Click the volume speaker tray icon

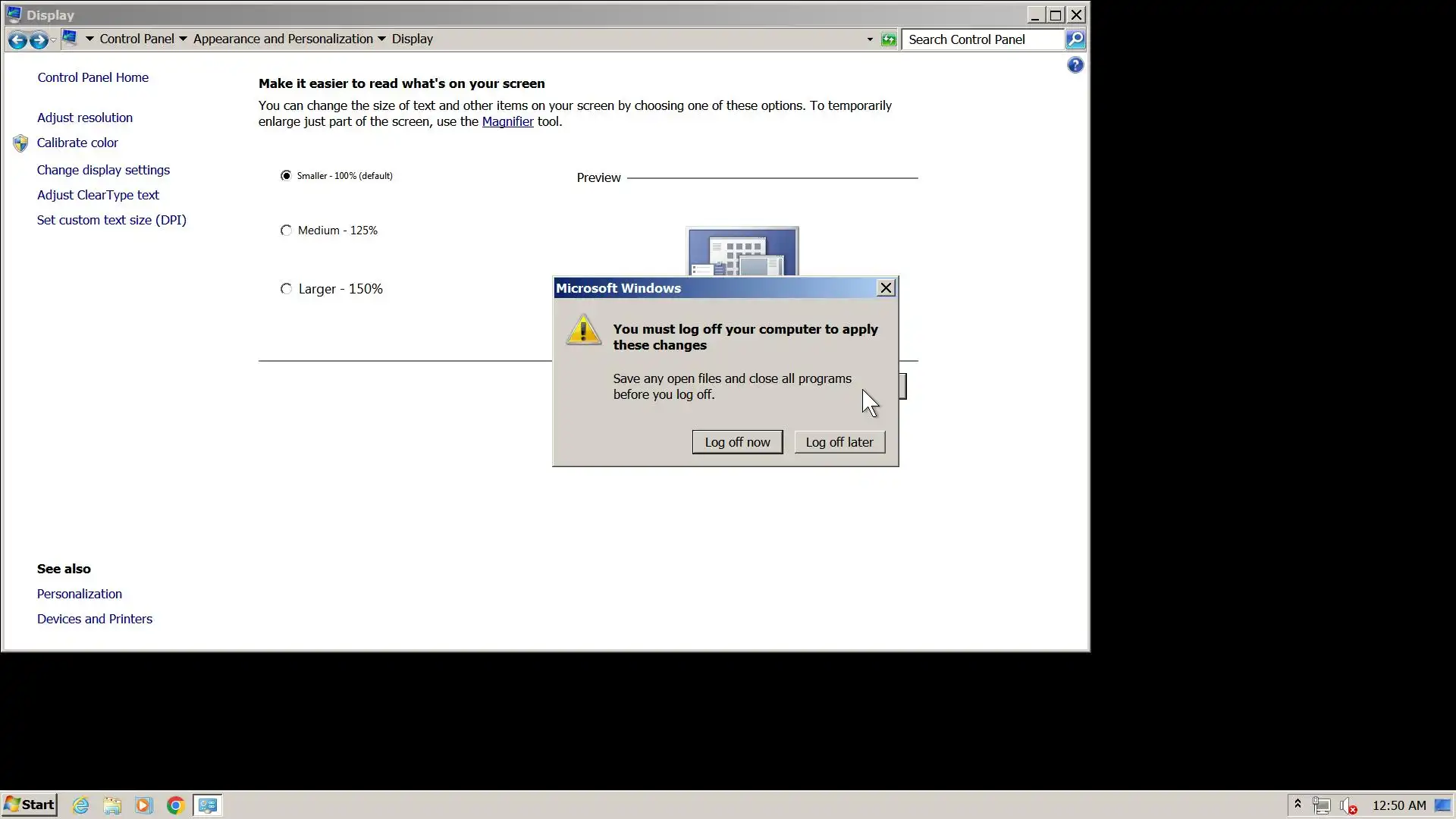pyautogui.click(x=1348, y=805)
